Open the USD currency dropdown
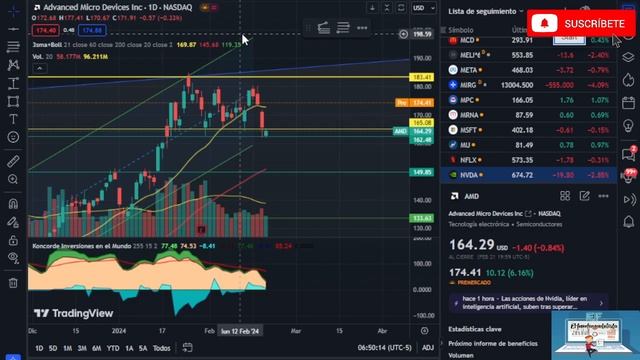 point(423,8)
